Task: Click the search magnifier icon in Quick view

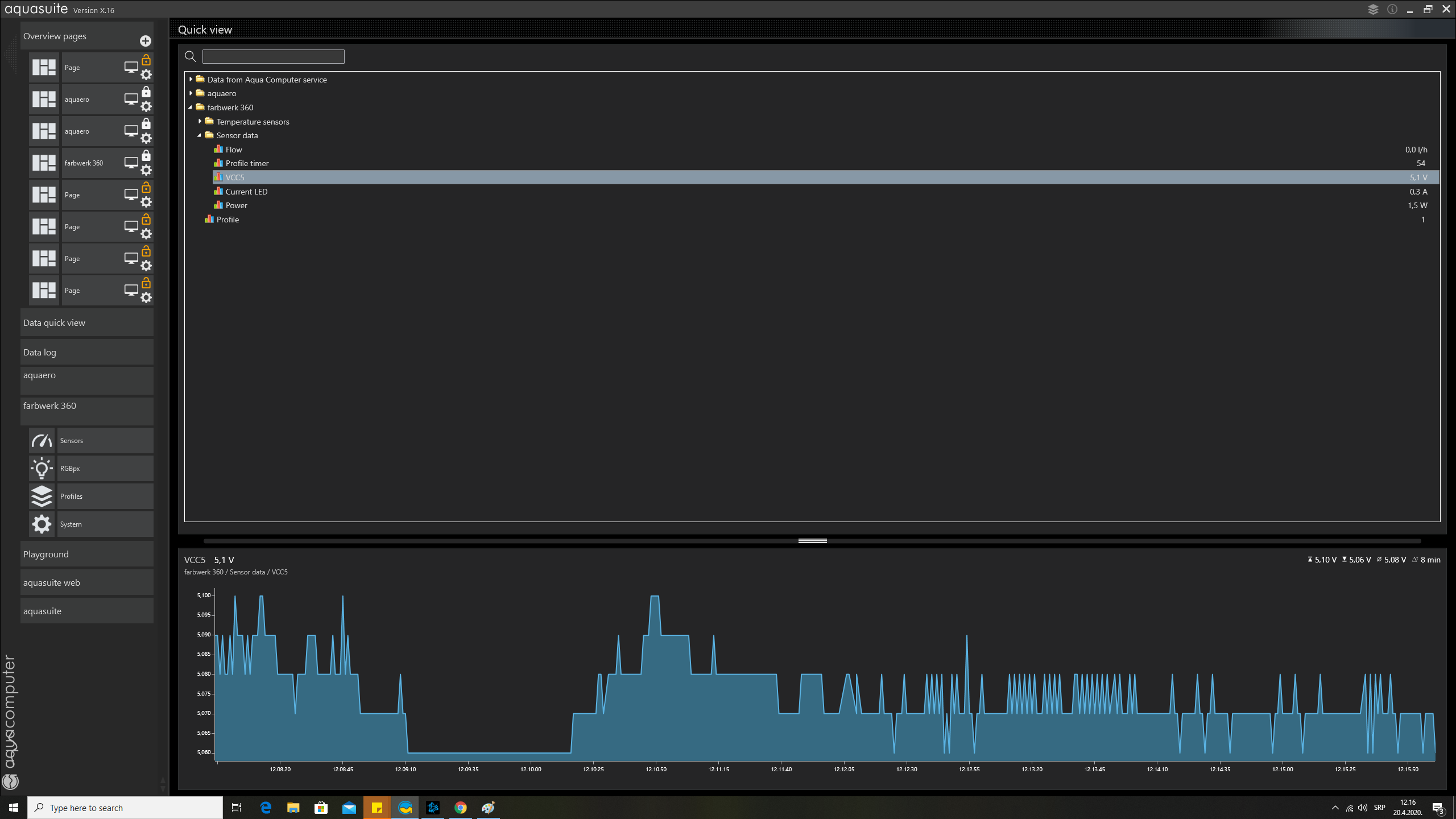Action: (191, 56)
